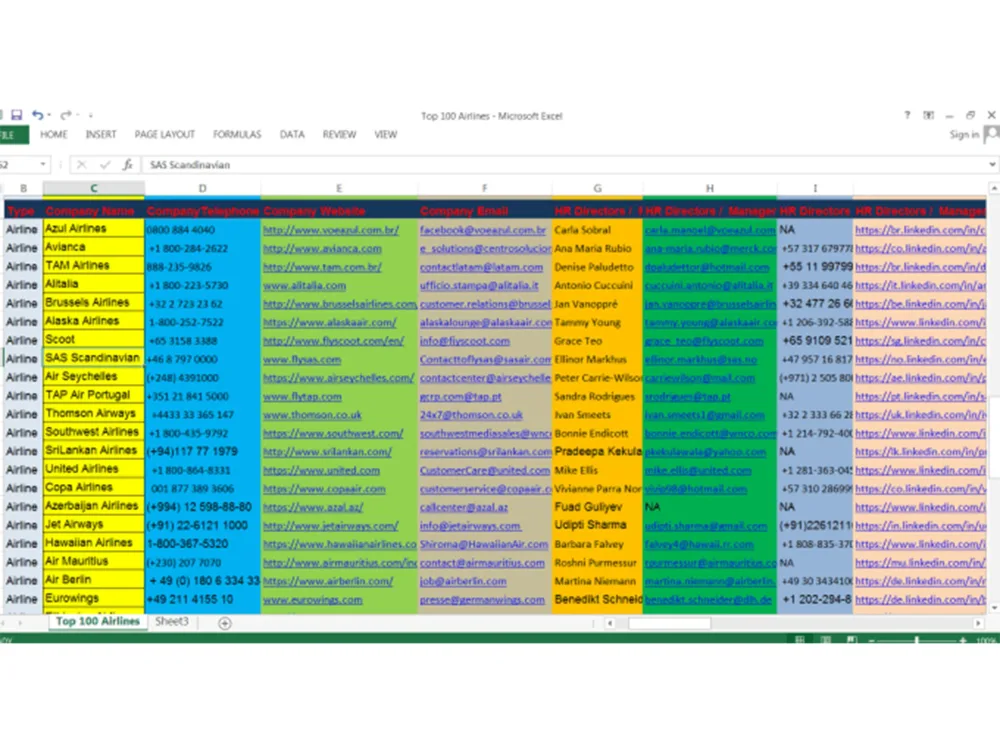Expand the formula bar chevron

[x=992, y=165]
